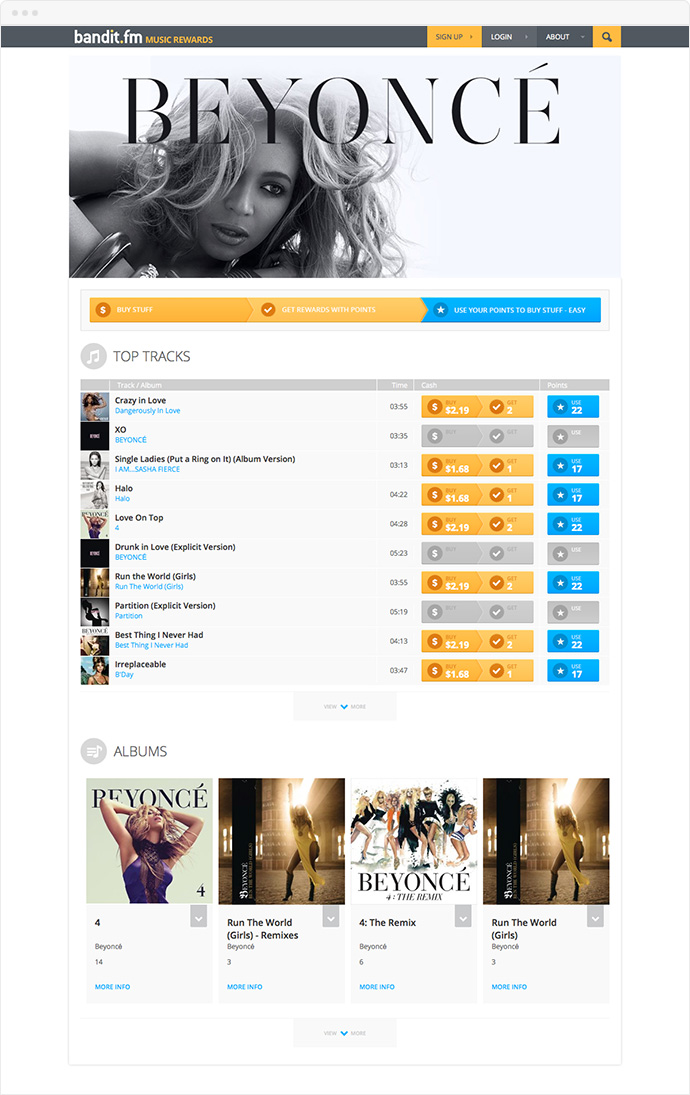Open 4: The Remix album cover
The height and width of the screenshot is (1095, 690).
click(413, 841)
